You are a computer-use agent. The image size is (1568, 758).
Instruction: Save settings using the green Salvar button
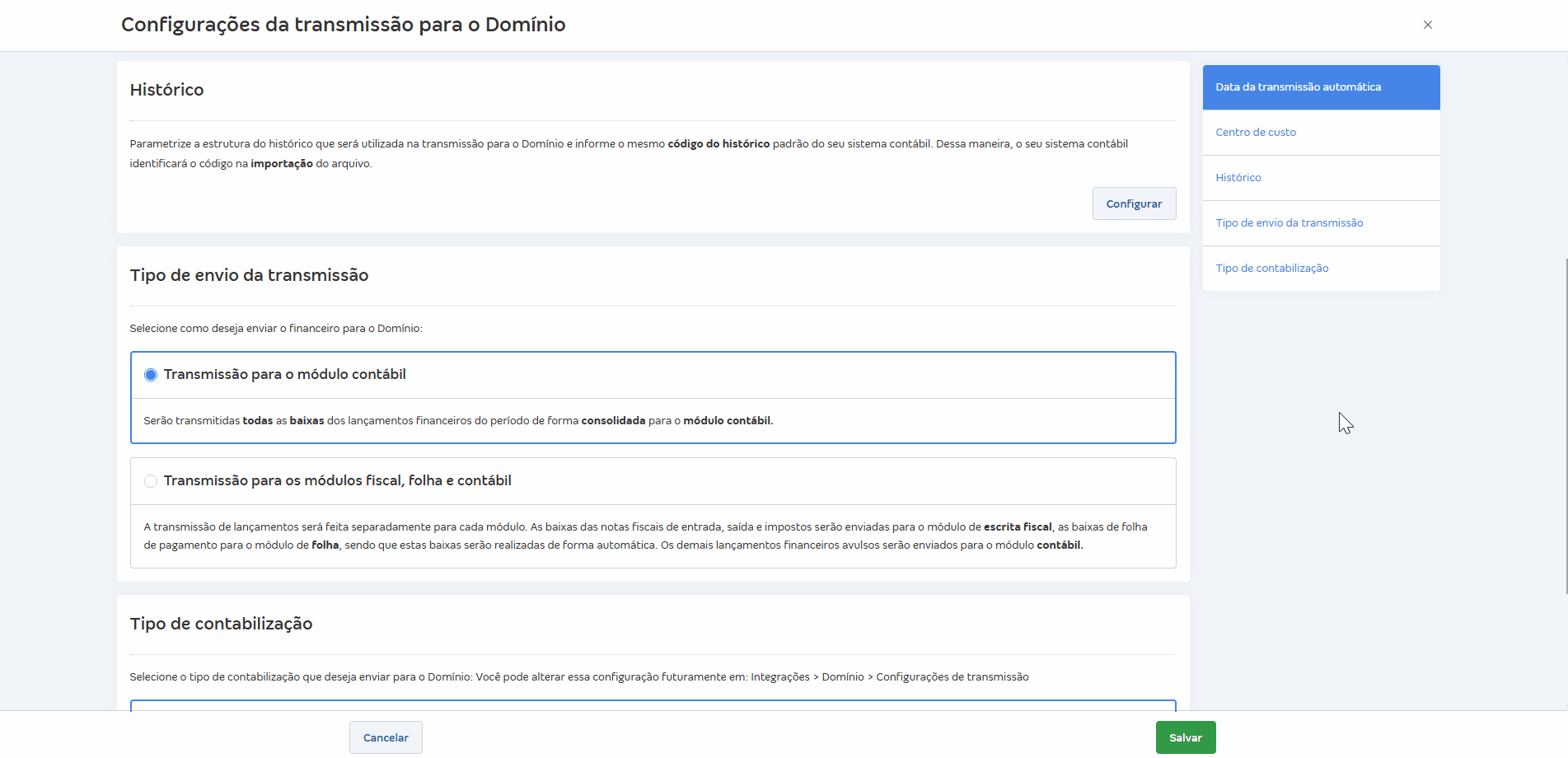click(1185, 737)
